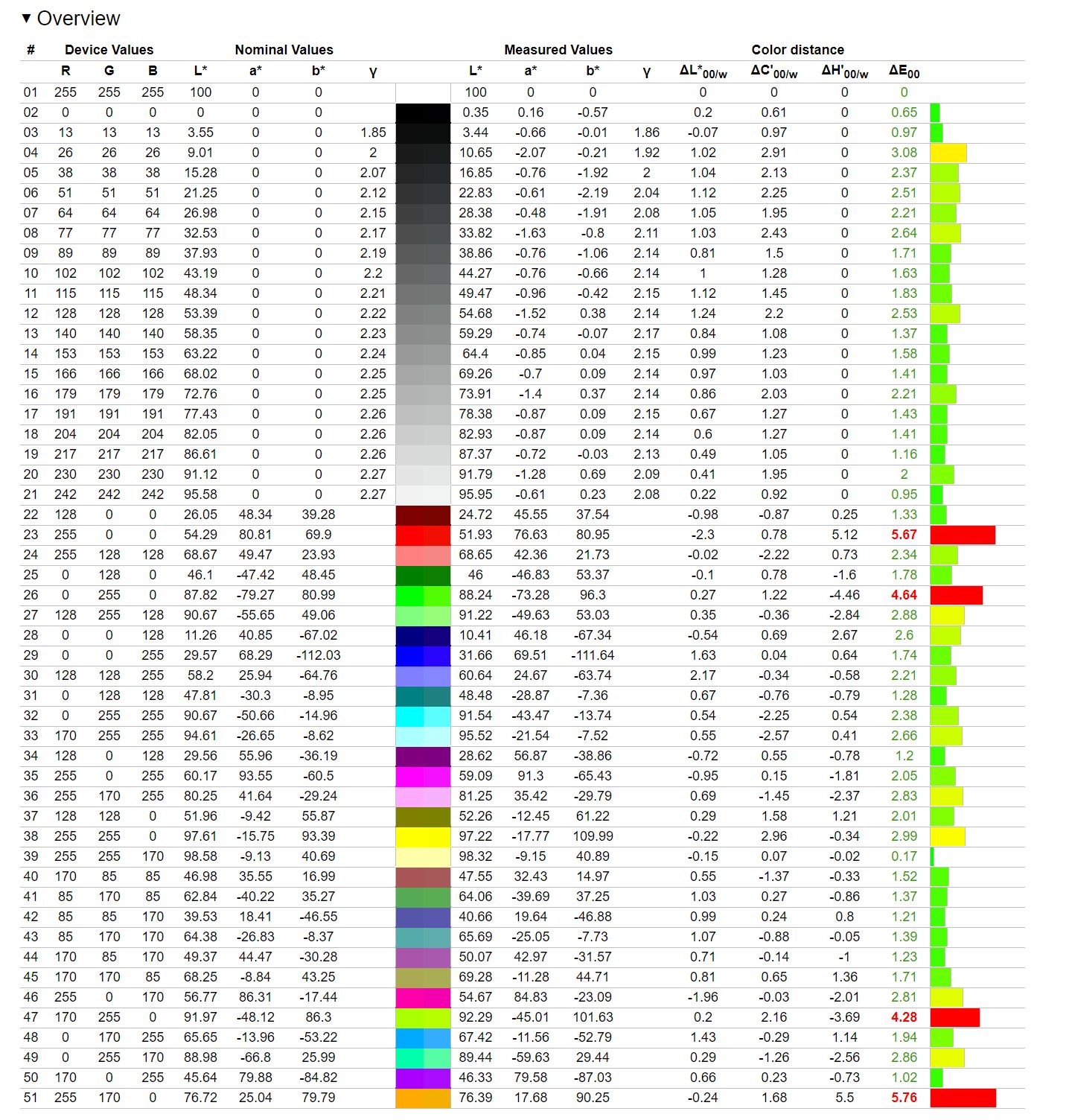Click nominal a* value 93.55
The height and width of the screenshot is (1120, 1069).
[255, 776]
